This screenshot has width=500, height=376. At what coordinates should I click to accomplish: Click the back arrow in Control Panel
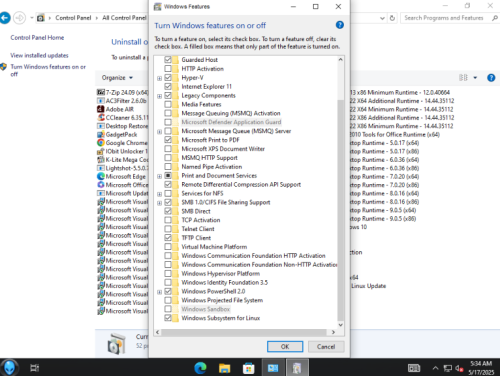click(5, 18)
